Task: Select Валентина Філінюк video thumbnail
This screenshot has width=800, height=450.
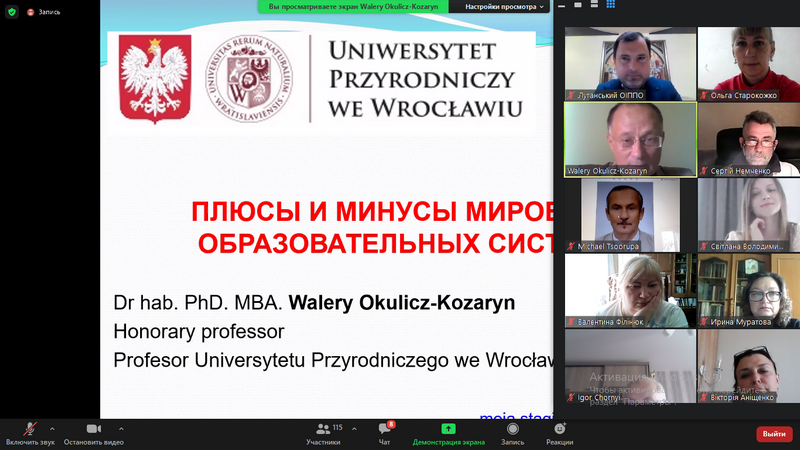Action: click(630, 290)
